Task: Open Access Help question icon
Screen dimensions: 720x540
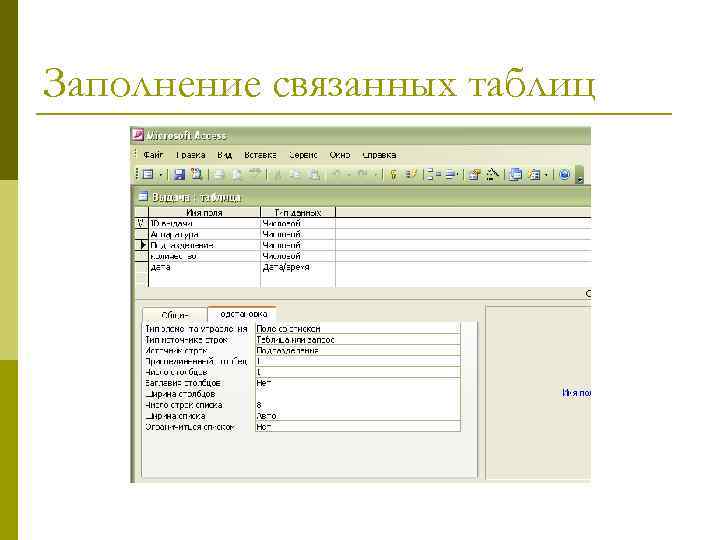Action: pyautogui.click(x=564, y=174)
